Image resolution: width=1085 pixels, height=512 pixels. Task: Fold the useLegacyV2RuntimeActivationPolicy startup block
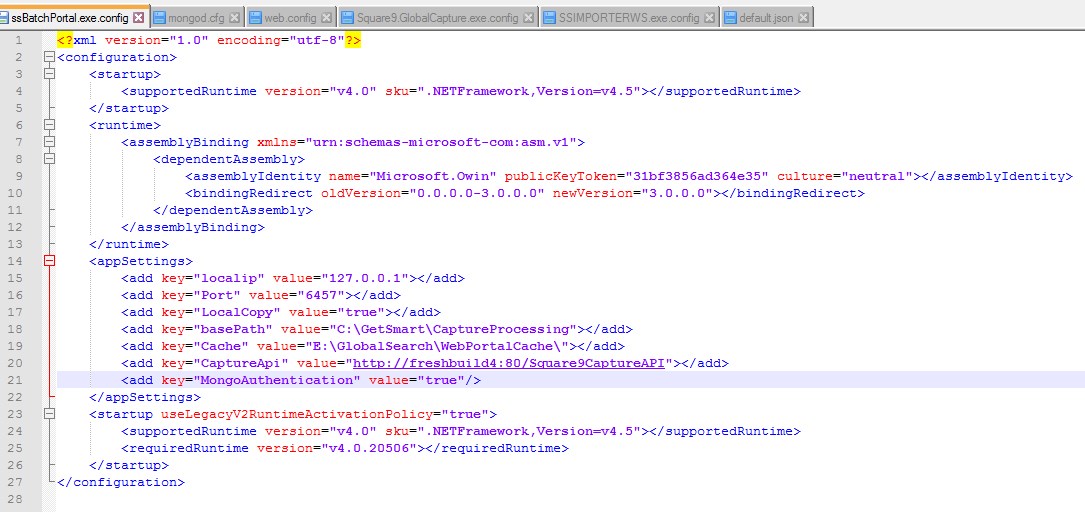49,415
